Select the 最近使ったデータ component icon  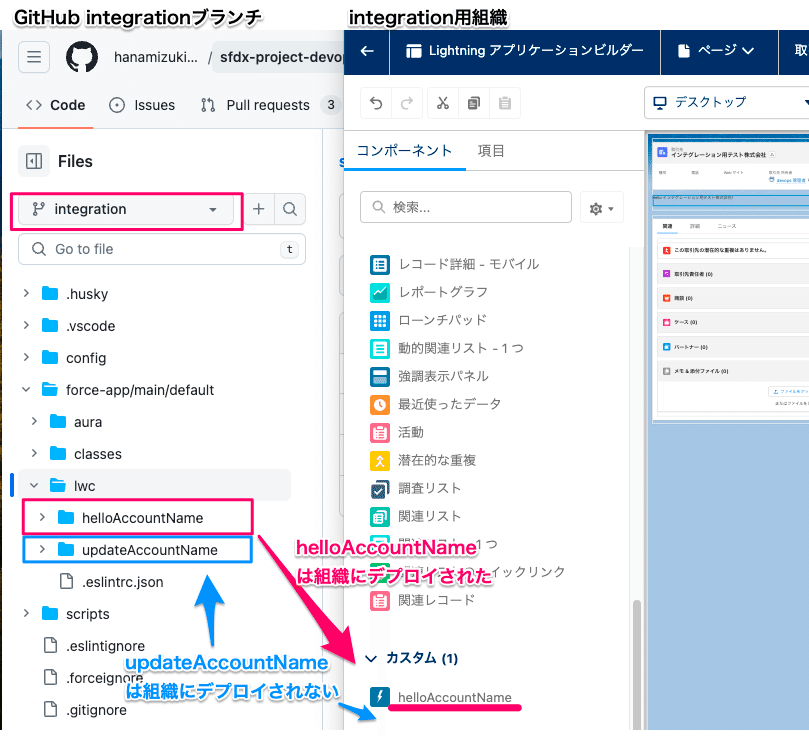380,404
